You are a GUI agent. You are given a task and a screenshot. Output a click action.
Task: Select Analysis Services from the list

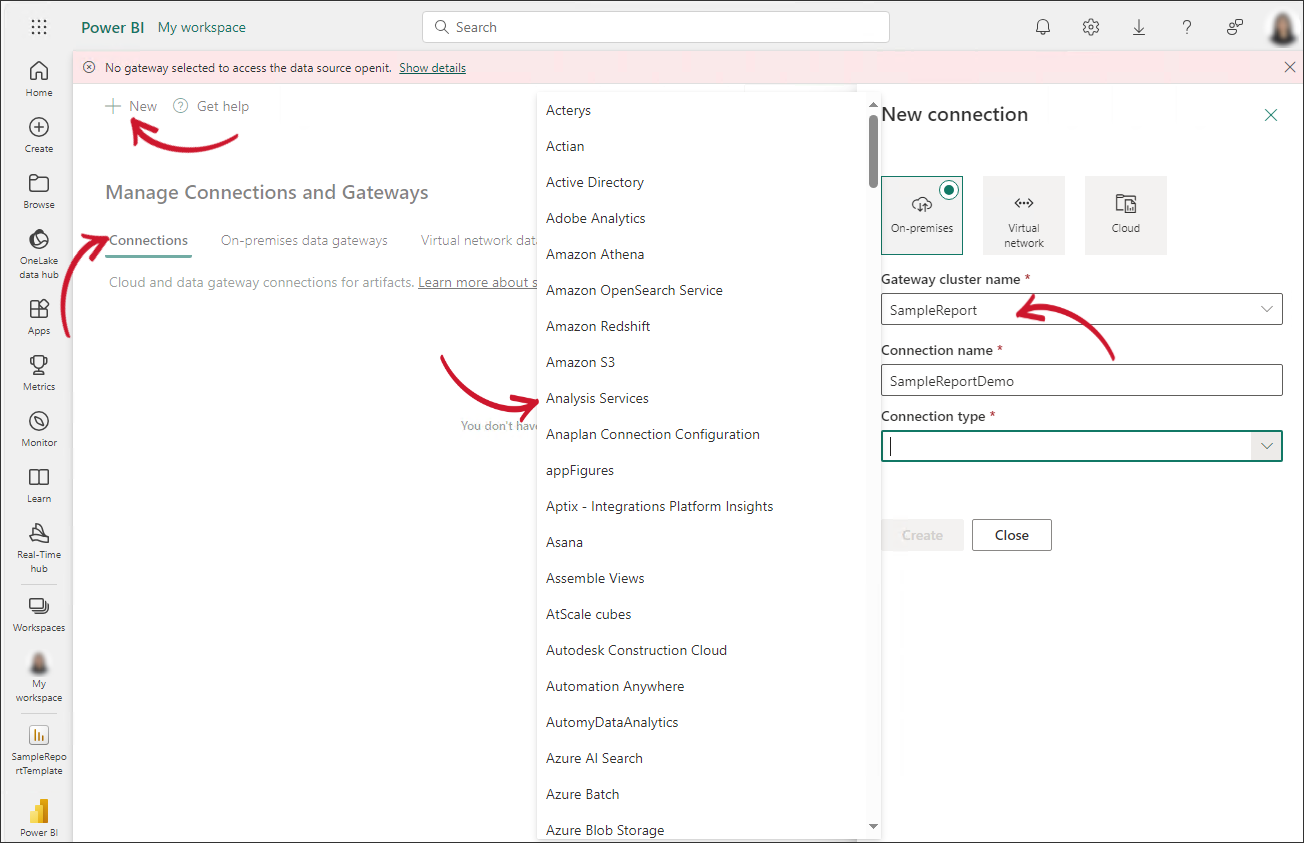tap(597, 398)
